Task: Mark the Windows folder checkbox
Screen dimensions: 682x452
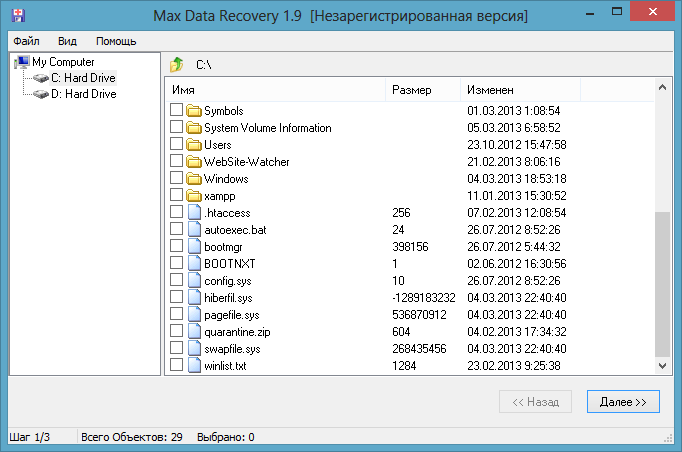Action: (x=176, y=177)
